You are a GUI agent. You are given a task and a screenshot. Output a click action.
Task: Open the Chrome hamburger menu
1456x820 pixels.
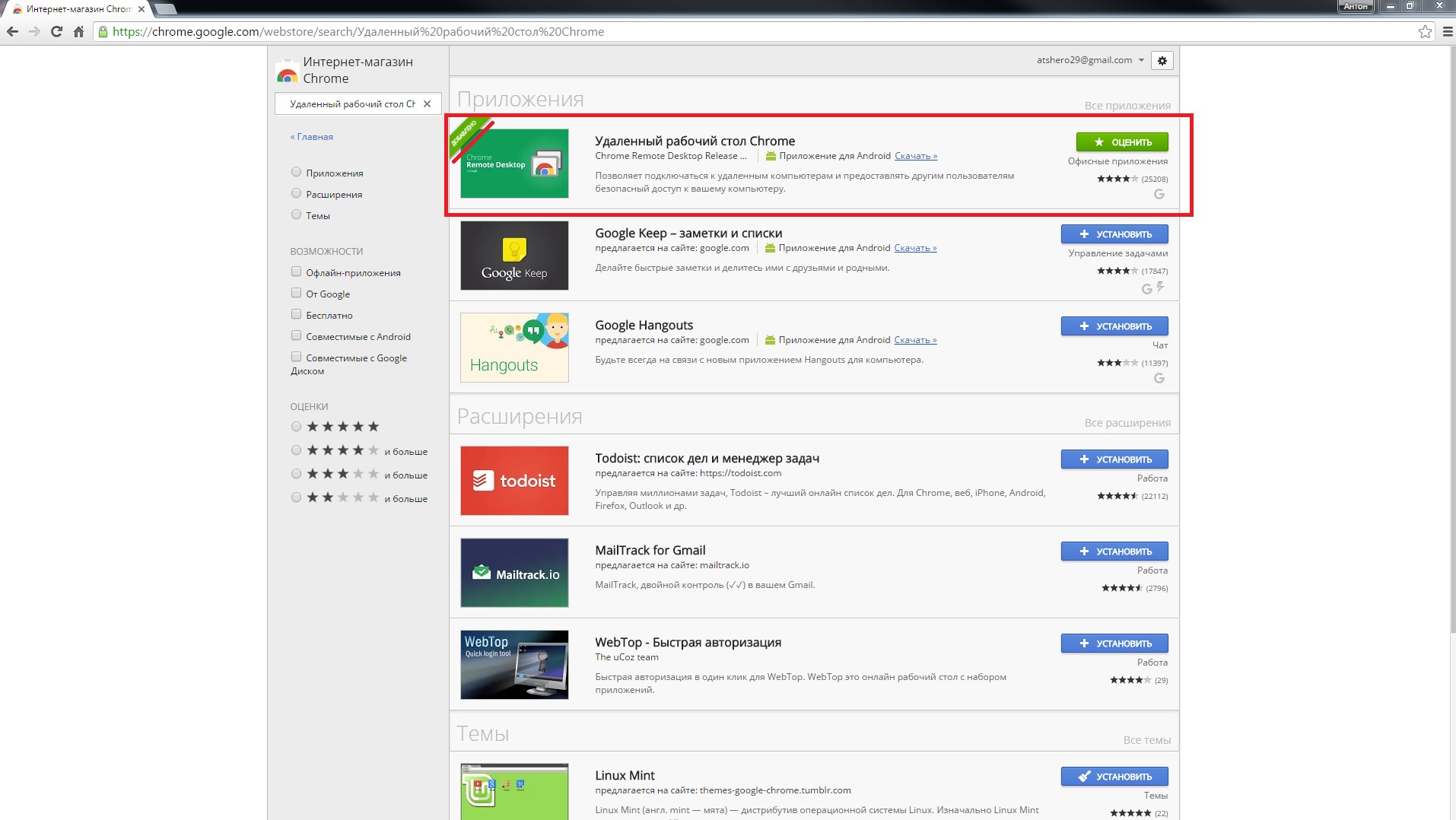[1447, 32]
